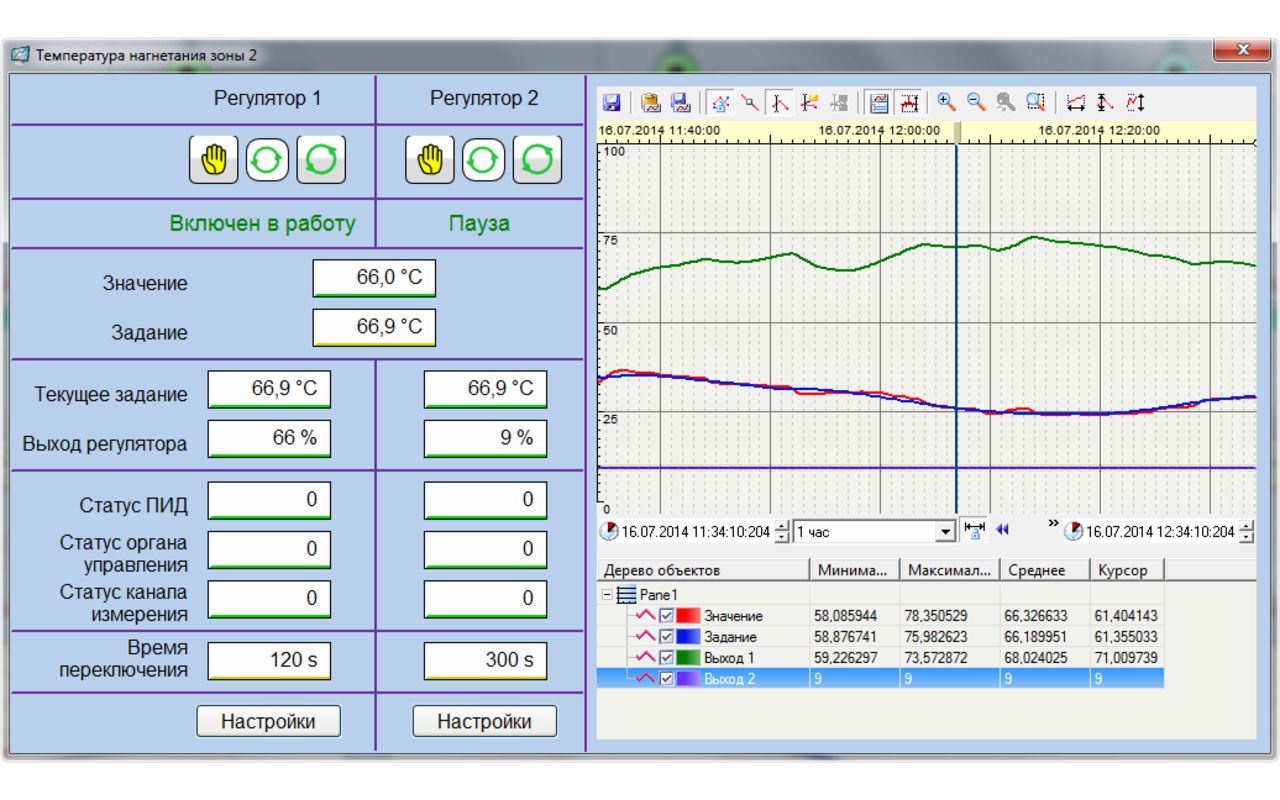Click the fit horizontal axis toolbar icon

point(1075,102)
